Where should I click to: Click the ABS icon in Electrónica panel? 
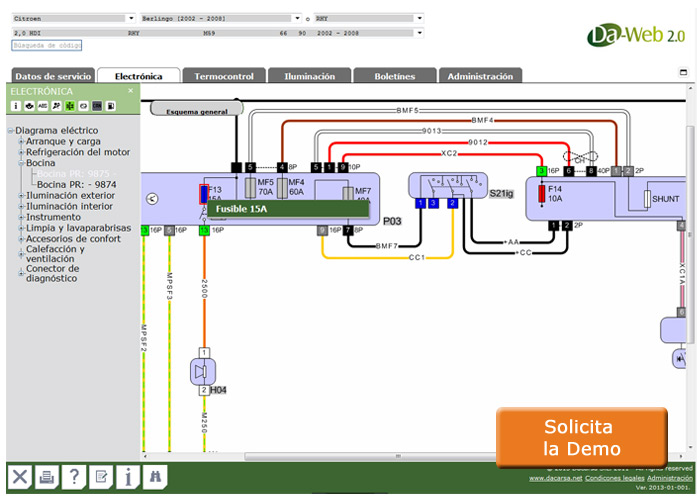coord(43,105)
